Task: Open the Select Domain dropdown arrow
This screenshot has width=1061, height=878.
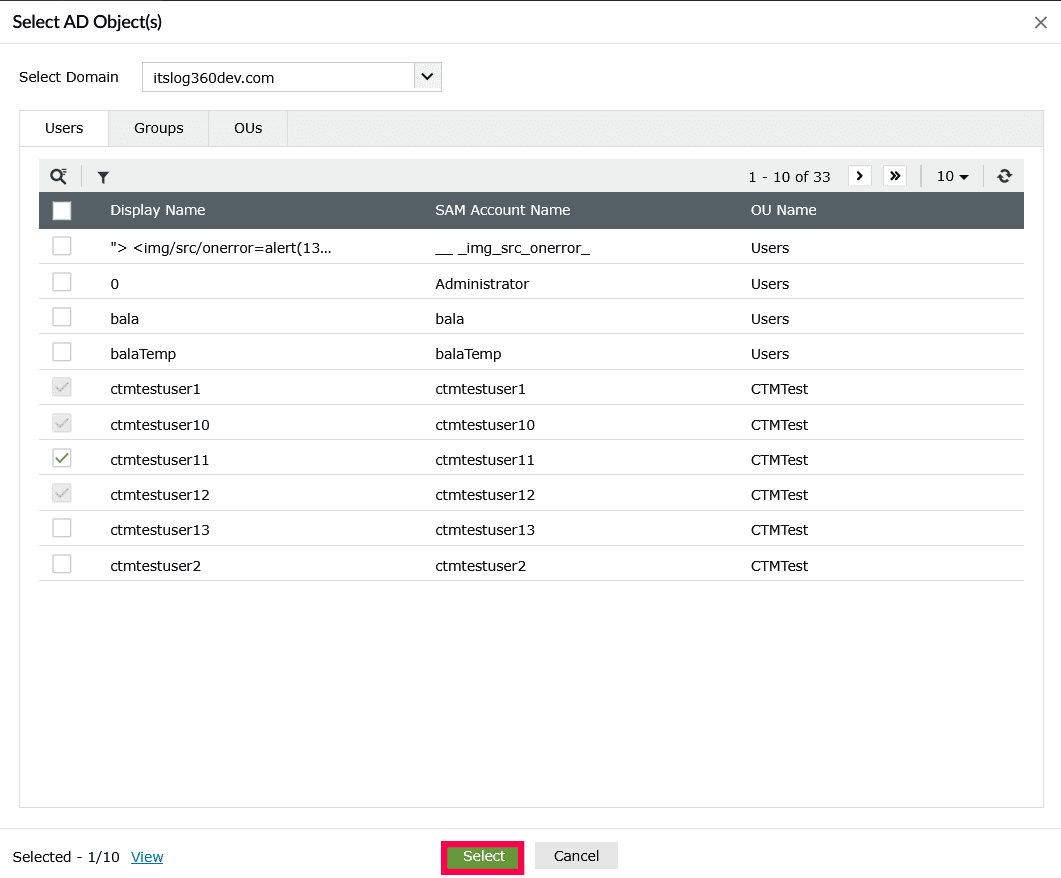Action: click(x=427, y=76)
